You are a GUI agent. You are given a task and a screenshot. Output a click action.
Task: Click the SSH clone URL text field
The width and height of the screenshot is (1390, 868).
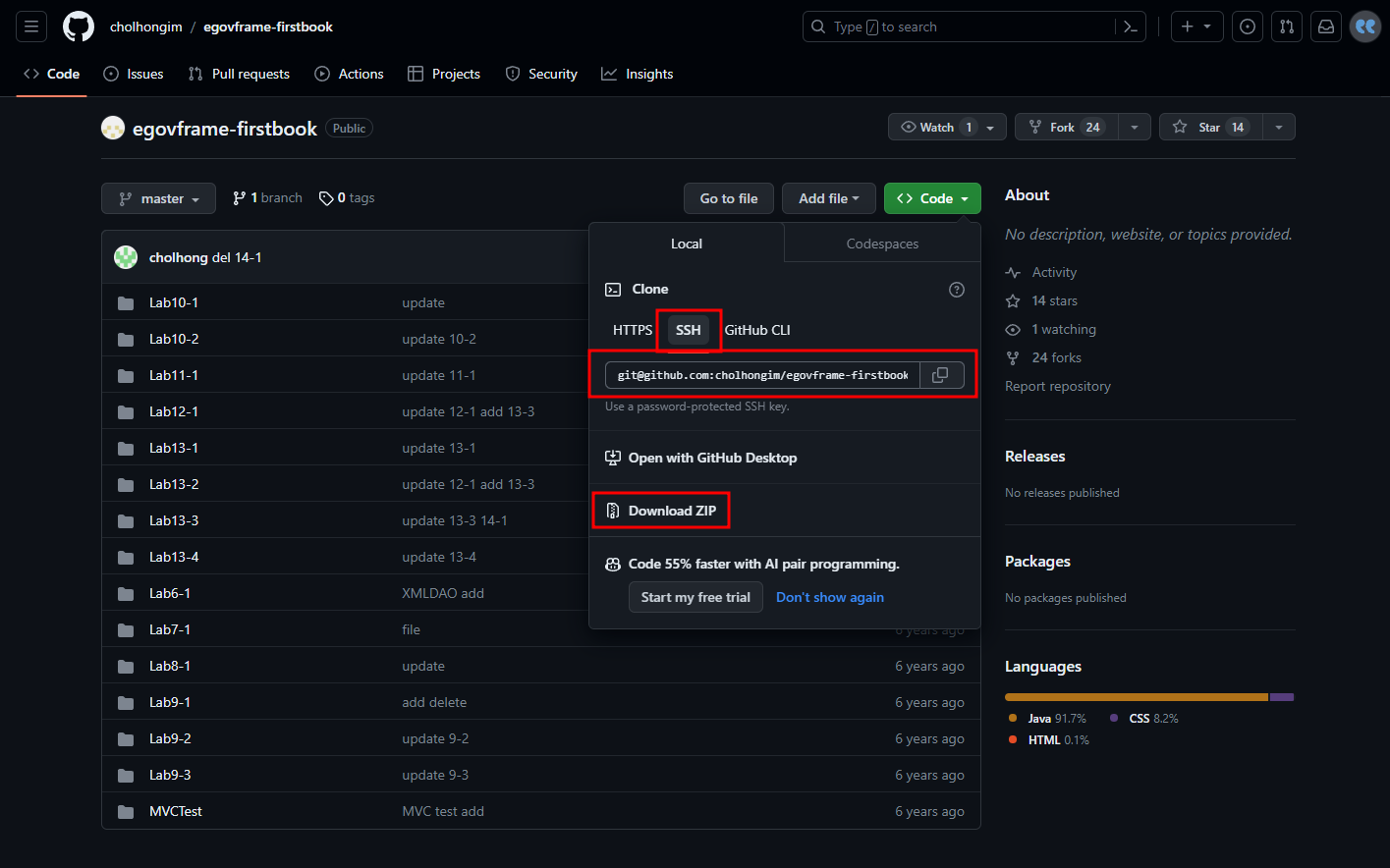(x=763, y=375)
